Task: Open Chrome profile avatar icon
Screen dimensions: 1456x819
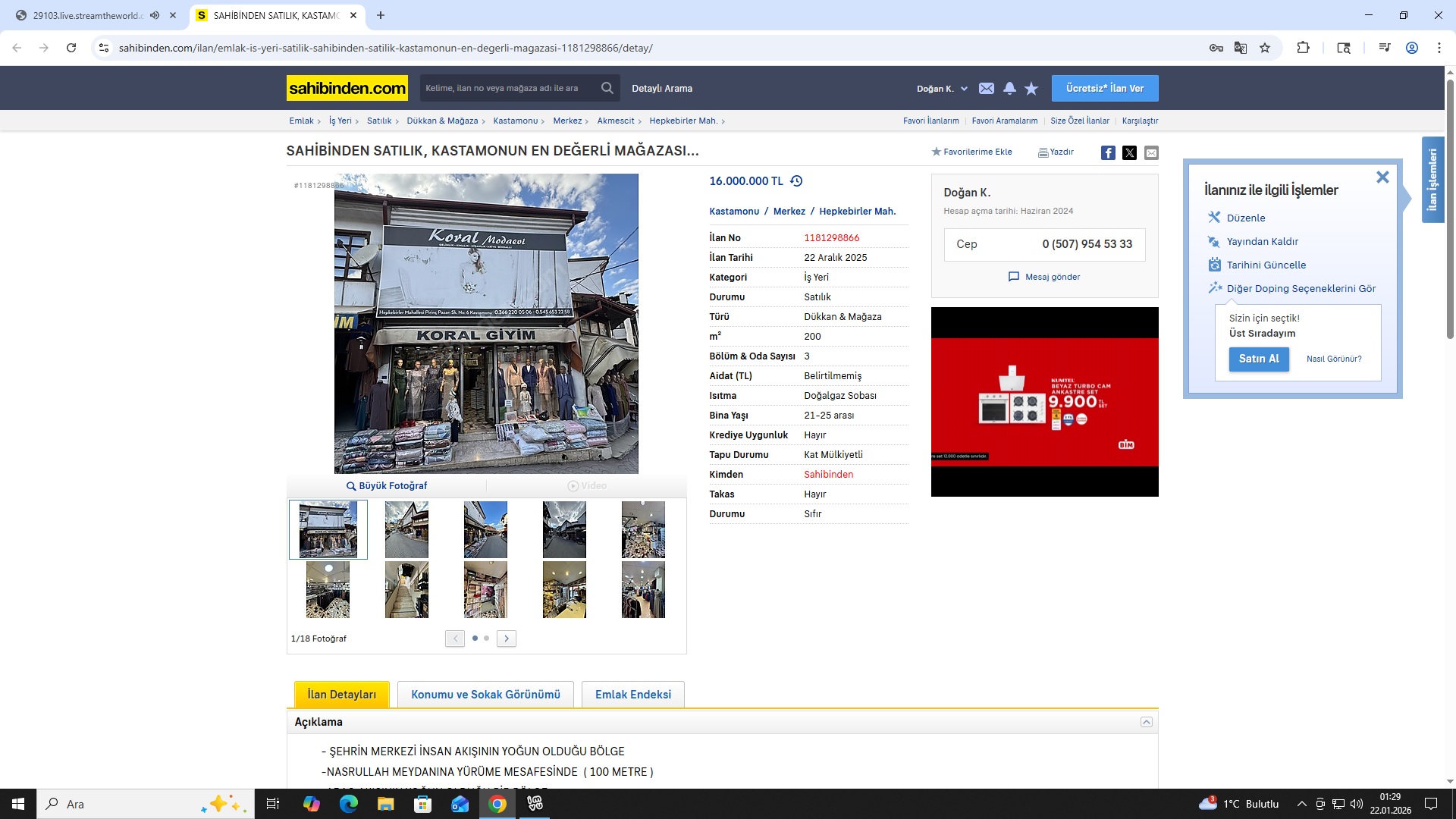Action: tap(1412, 48)
